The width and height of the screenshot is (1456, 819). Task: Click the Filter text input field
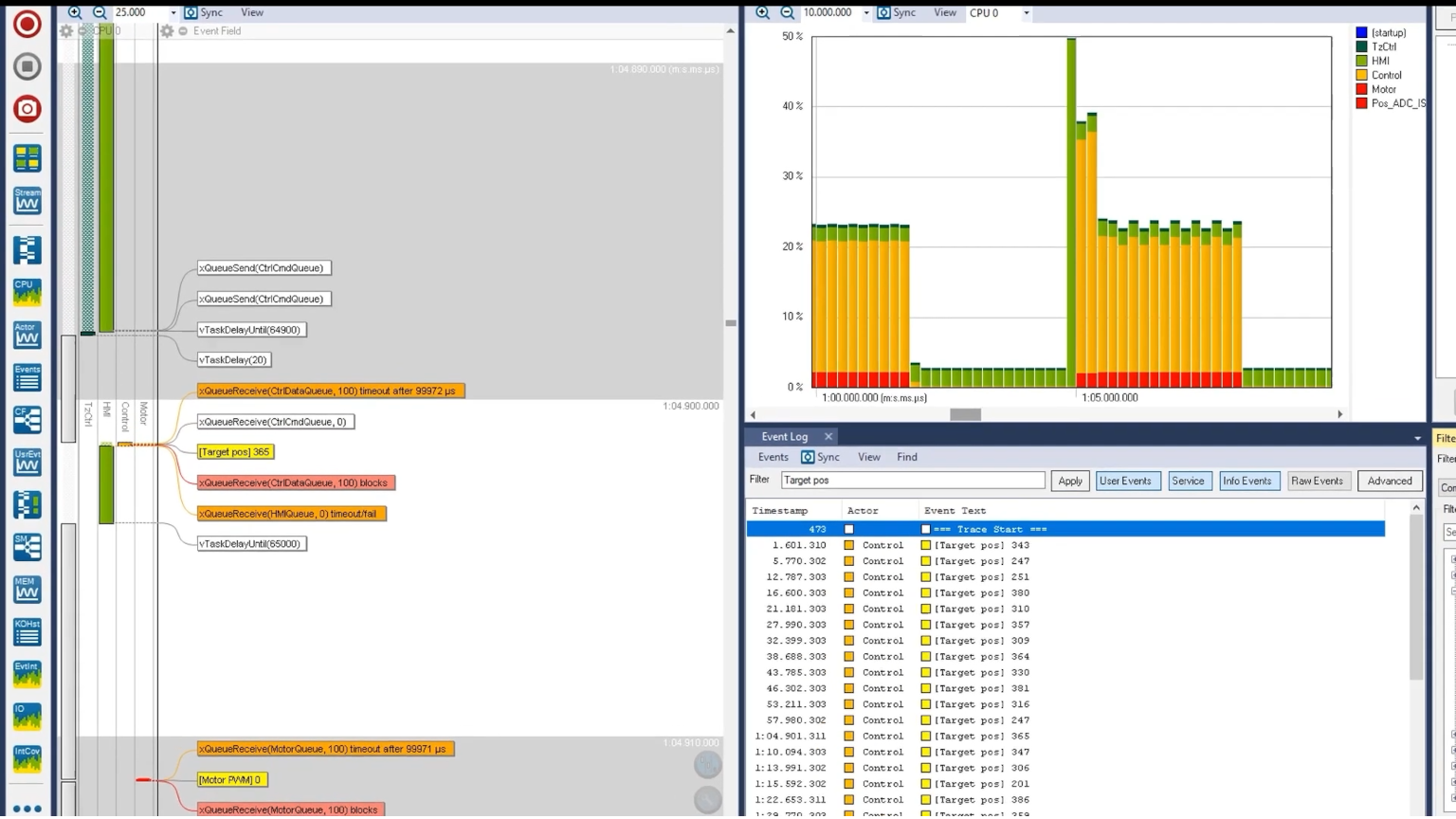coord(912,481)
